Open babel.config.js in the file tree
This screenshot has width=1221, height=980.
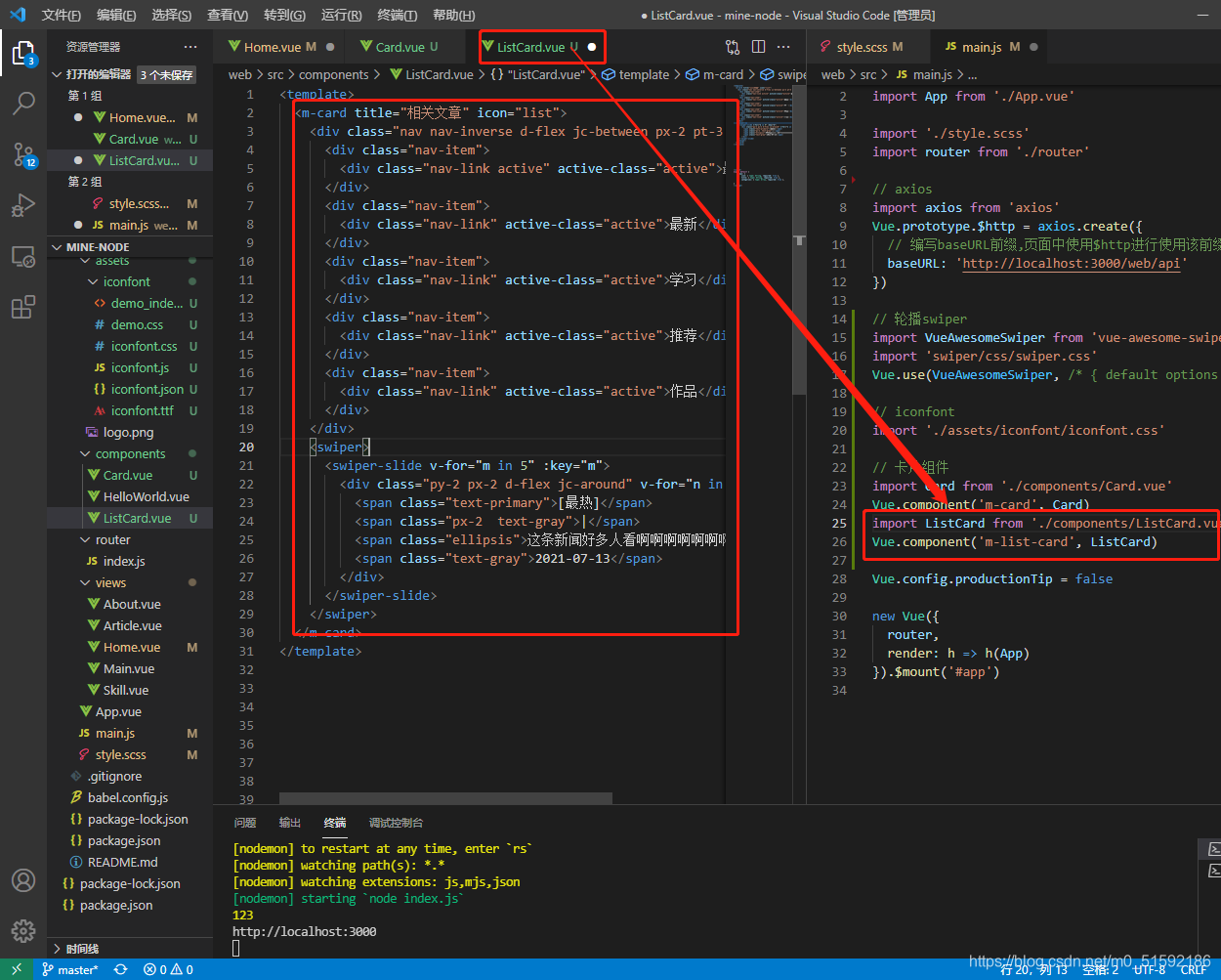click(130, 797)
